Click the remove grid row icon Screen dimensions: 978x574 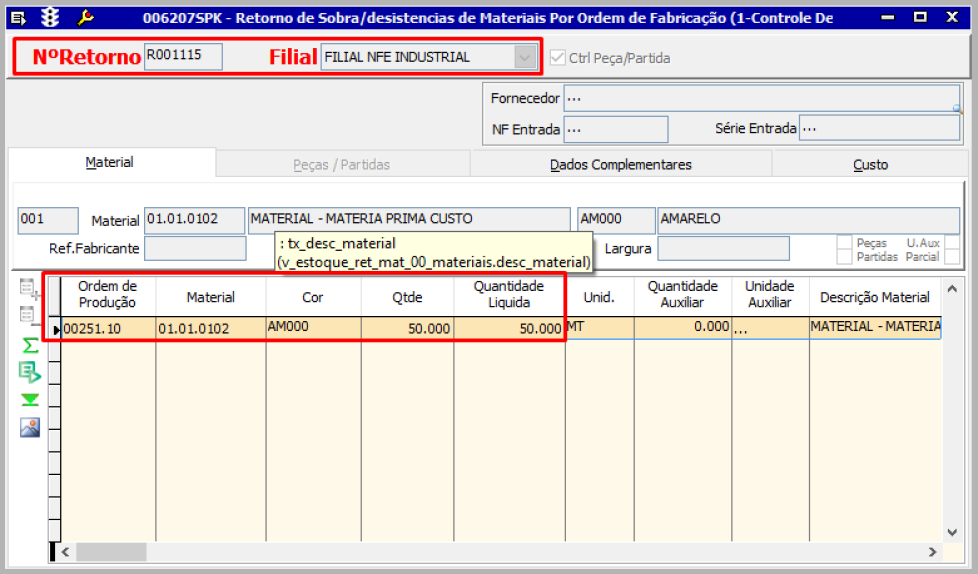(29, 315)
